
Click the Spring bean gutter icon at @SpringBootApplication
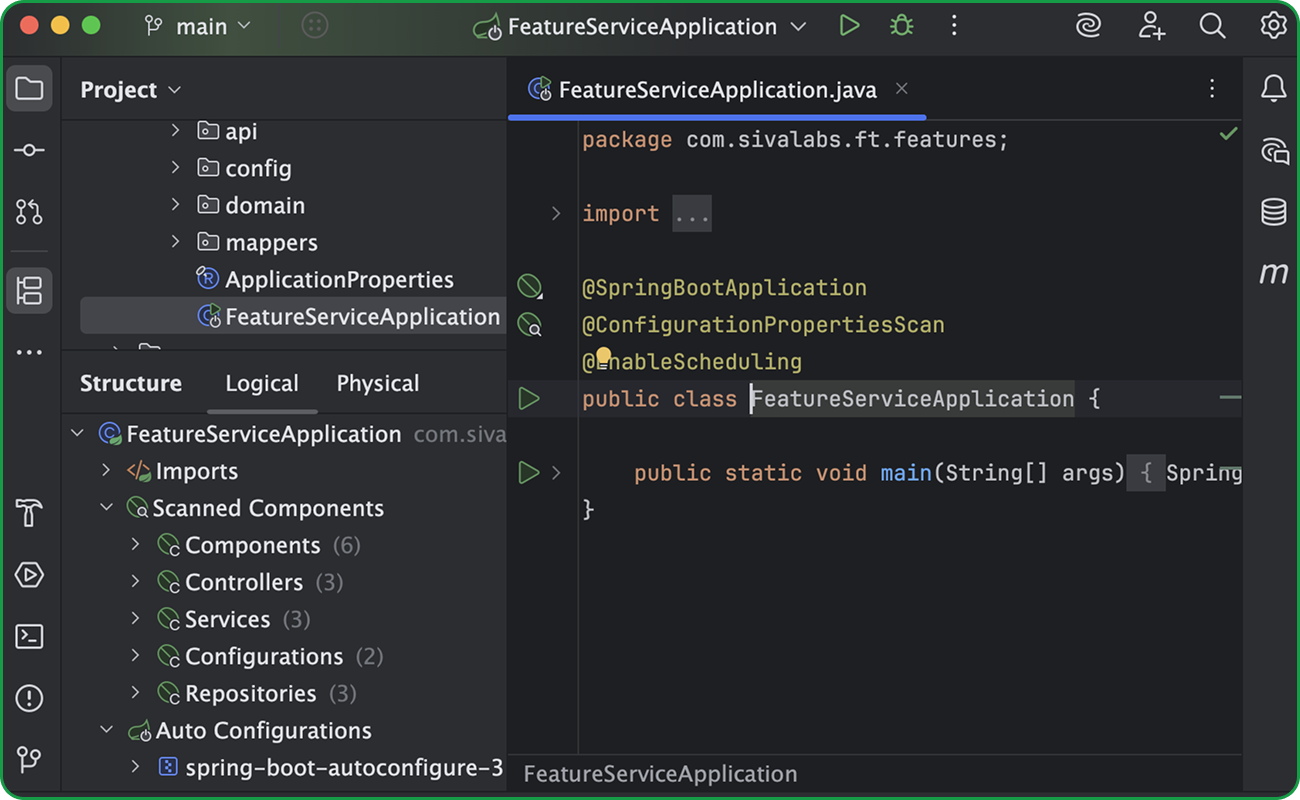pyautogui.click(x=529, y=287)
